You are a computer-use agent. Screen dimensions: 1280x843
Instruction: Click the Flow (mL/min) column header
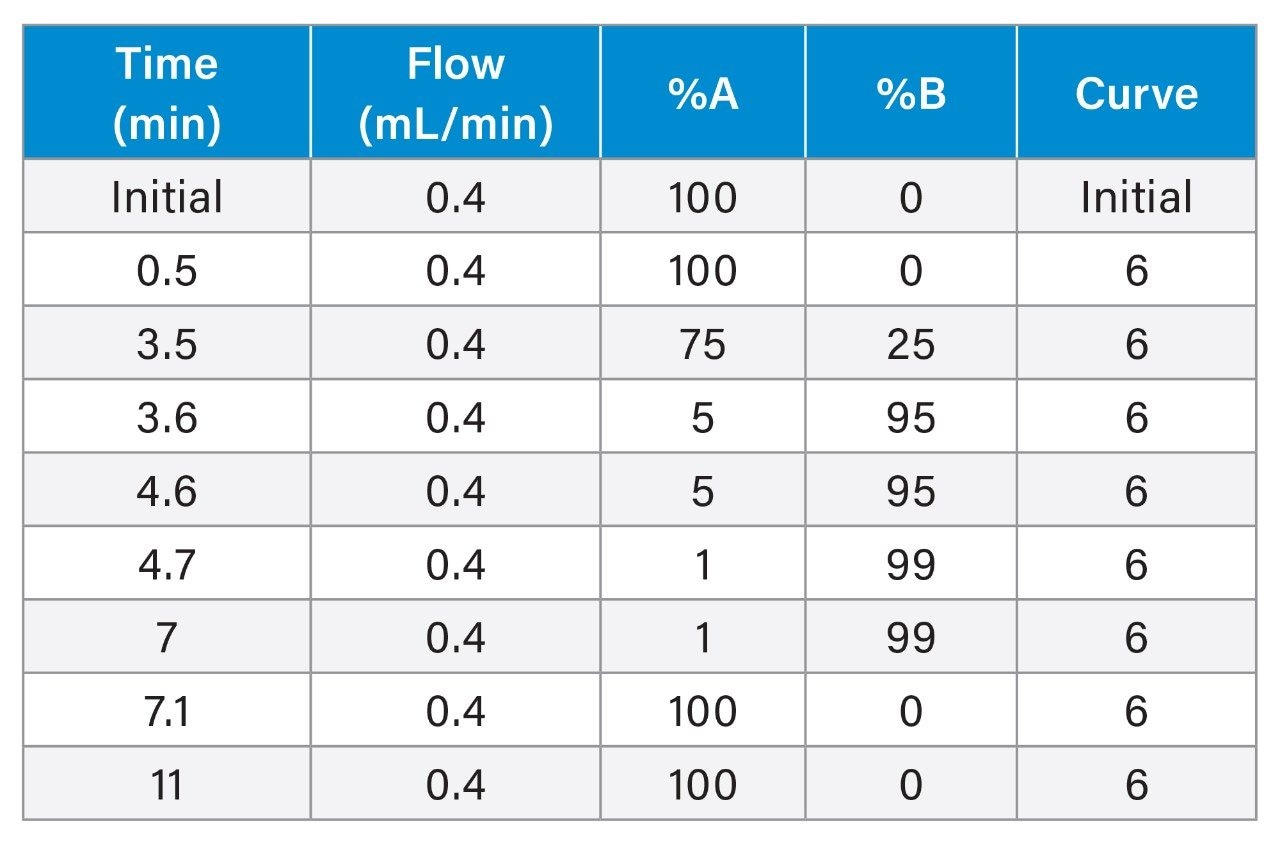[x=455, y=93]
